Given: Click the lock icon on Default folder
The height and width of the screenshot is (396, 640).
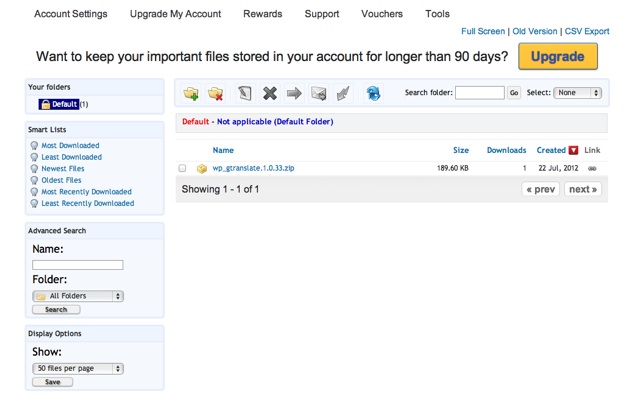Looking at the screenshot, I should [46, 105].
